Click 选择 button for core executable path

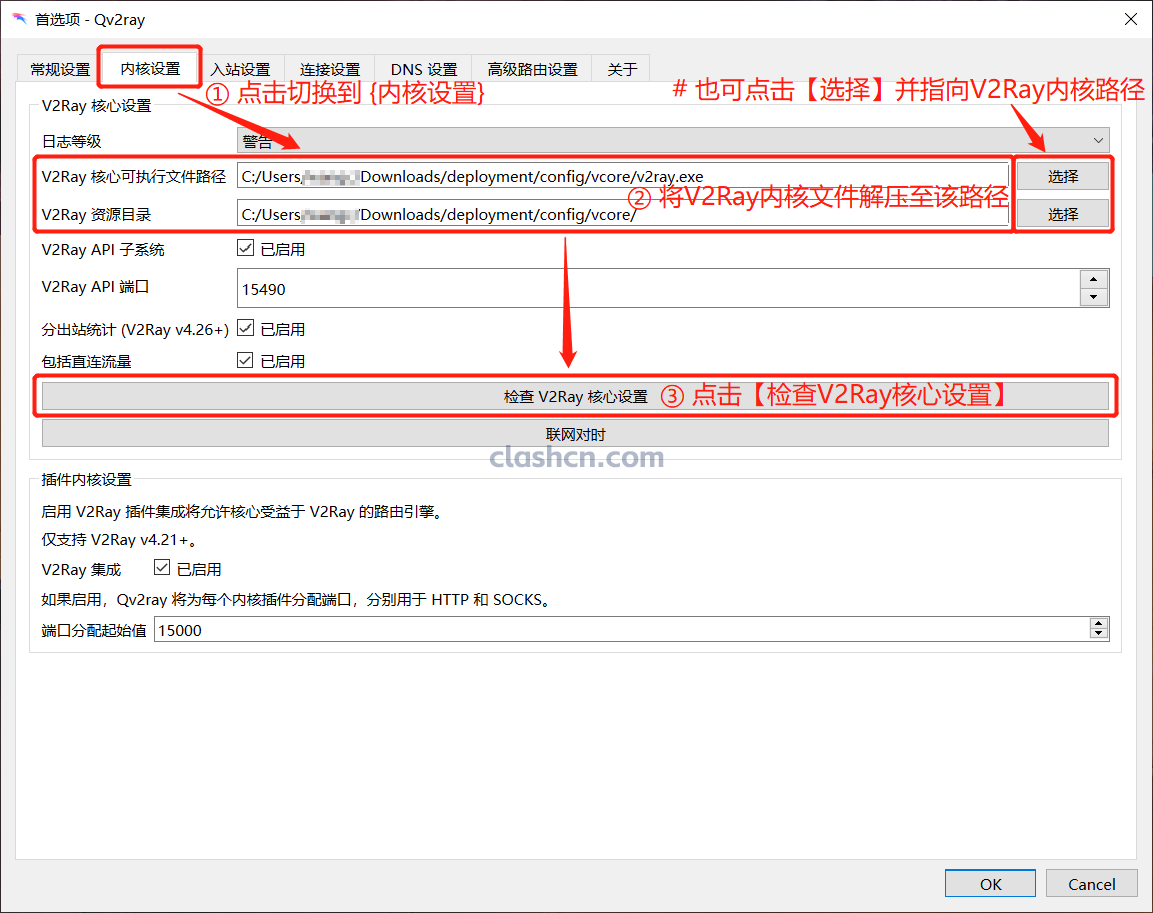1063,176
